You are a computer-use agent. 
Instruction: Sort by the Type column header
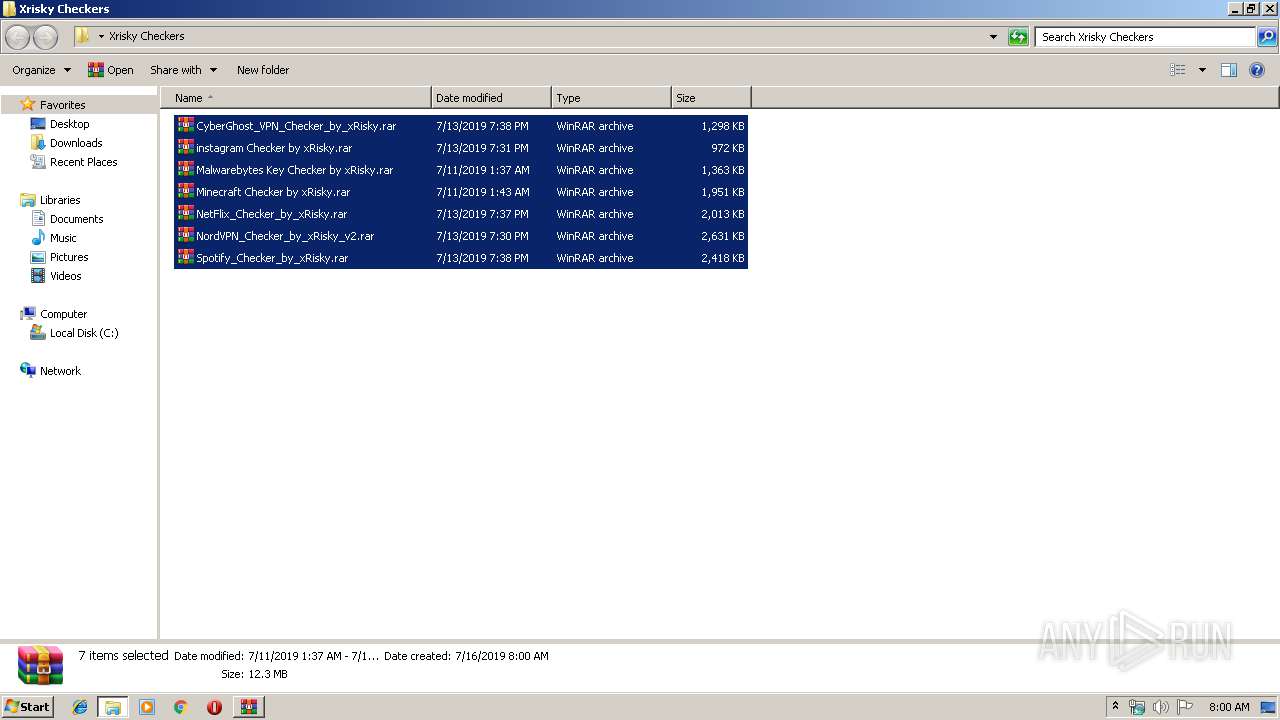[611, 98]
